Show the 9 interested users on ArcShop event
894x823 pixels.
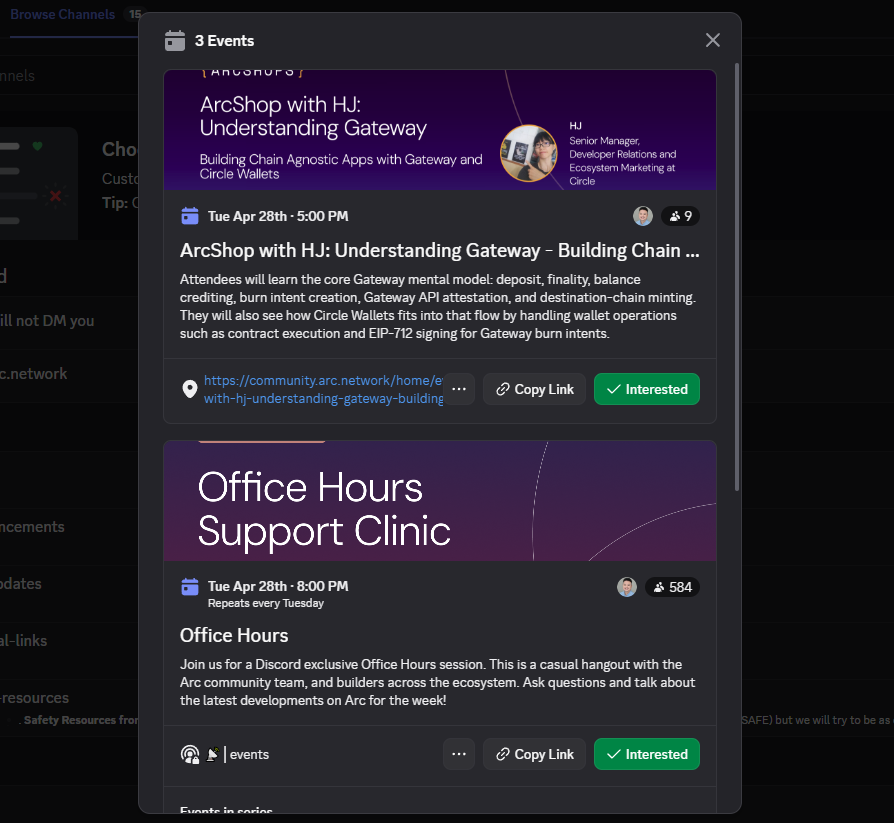[x=680, y=216]
